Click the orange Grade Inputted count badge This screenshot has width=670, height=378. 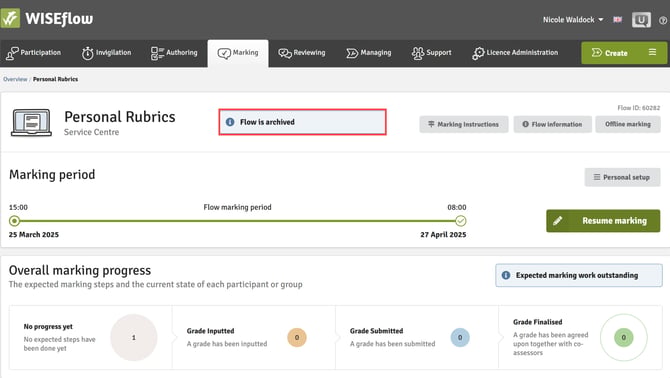tap(297, 337)
